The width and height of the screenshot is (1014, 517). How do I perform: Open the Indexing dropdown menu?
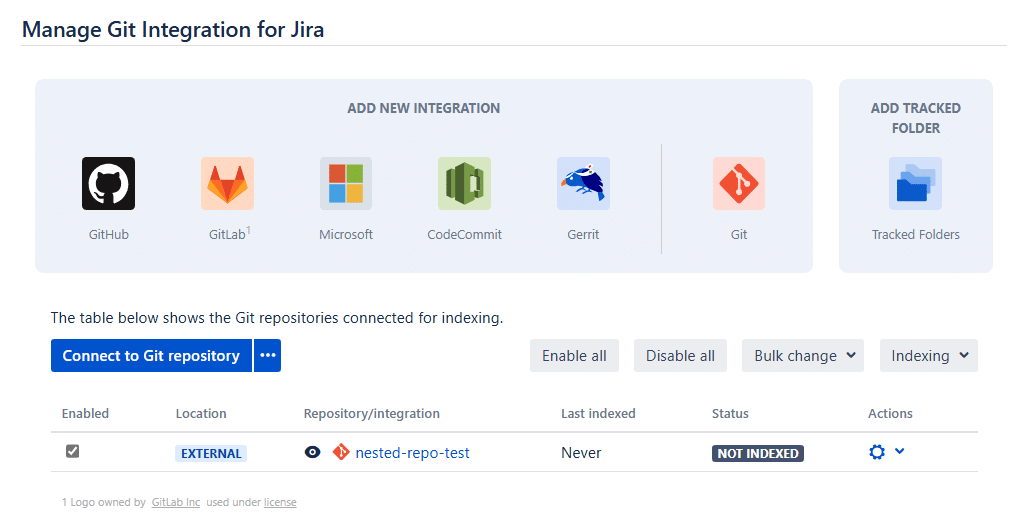tap(928, 356)
